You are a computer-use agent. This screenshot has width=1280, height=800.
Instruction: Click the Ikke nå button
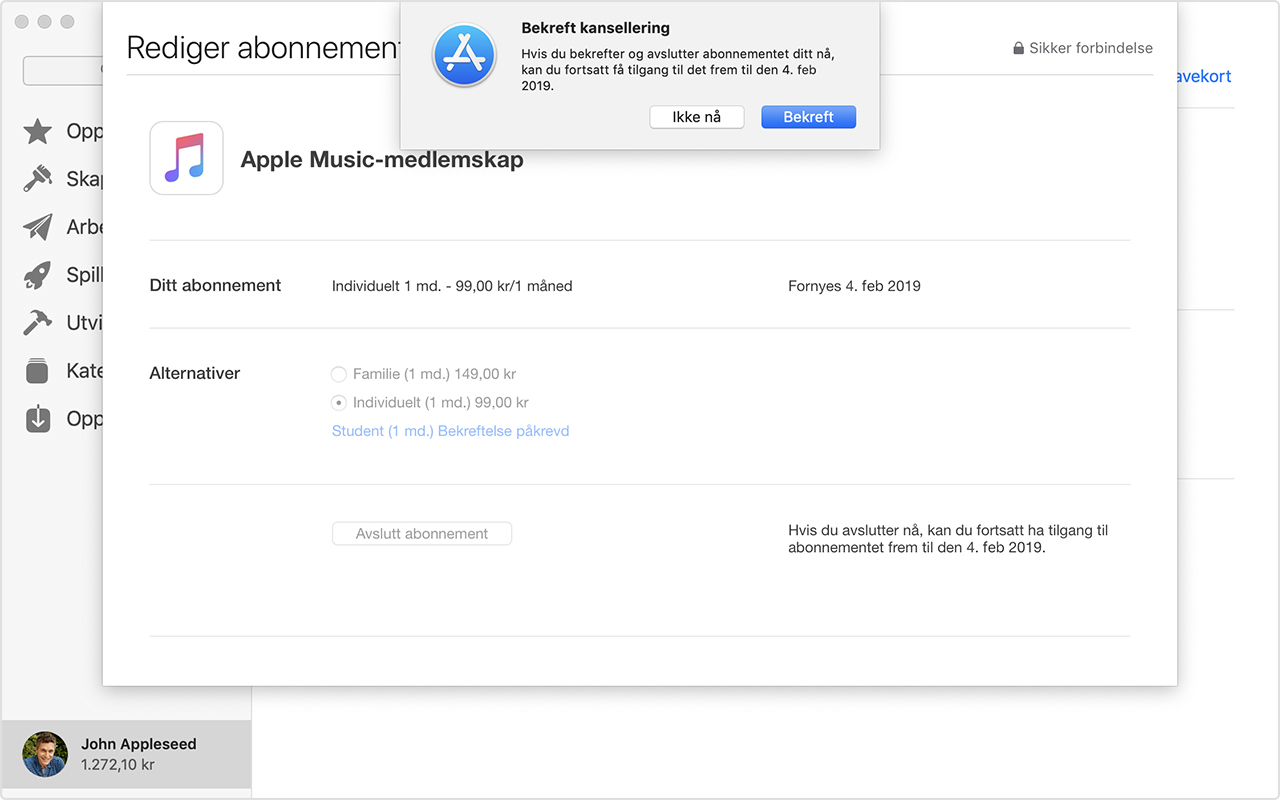pyautogui.click(x=697, y=117)
